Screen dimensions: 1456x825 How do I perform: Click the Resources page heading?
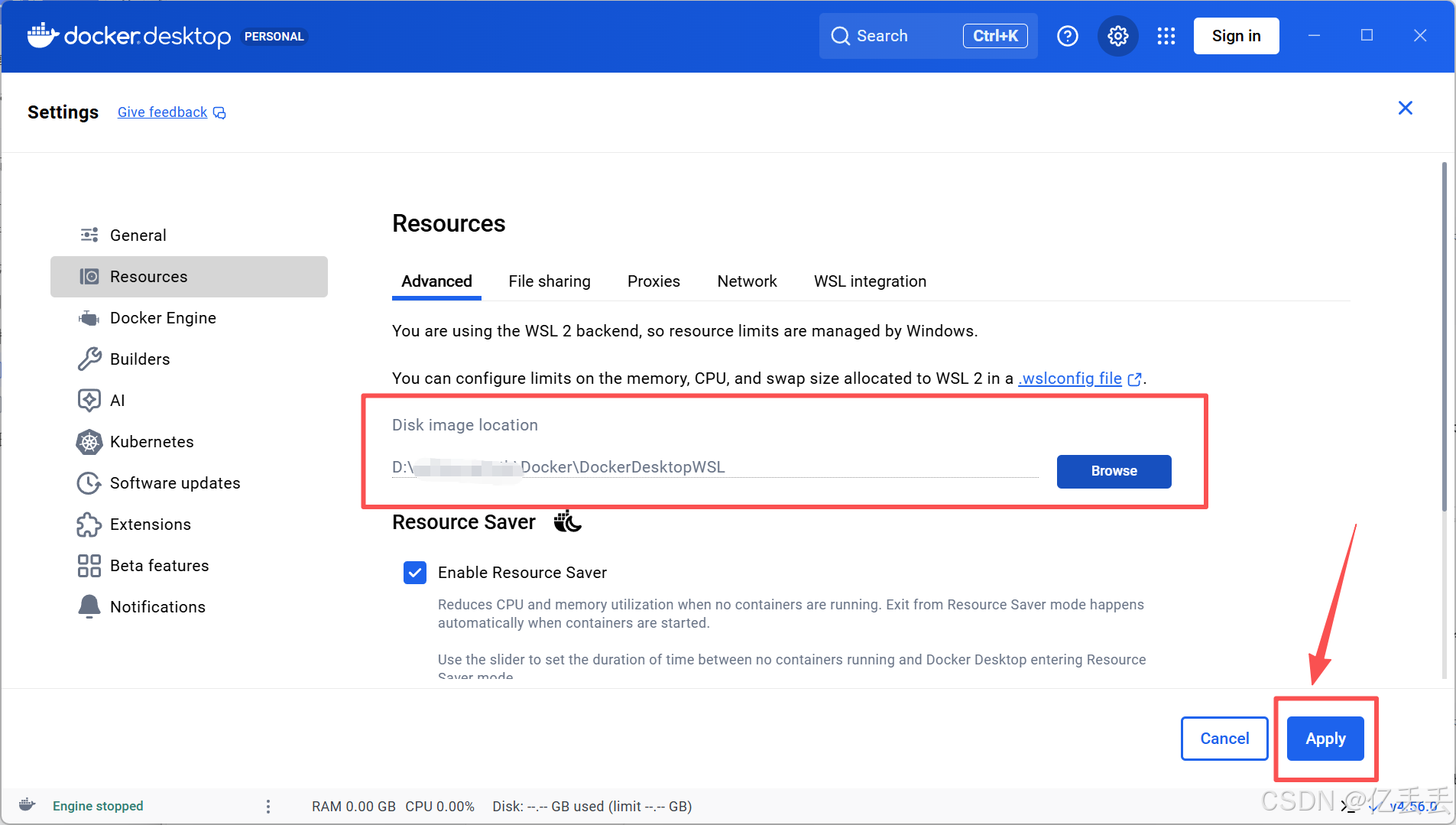pos(449,223)
